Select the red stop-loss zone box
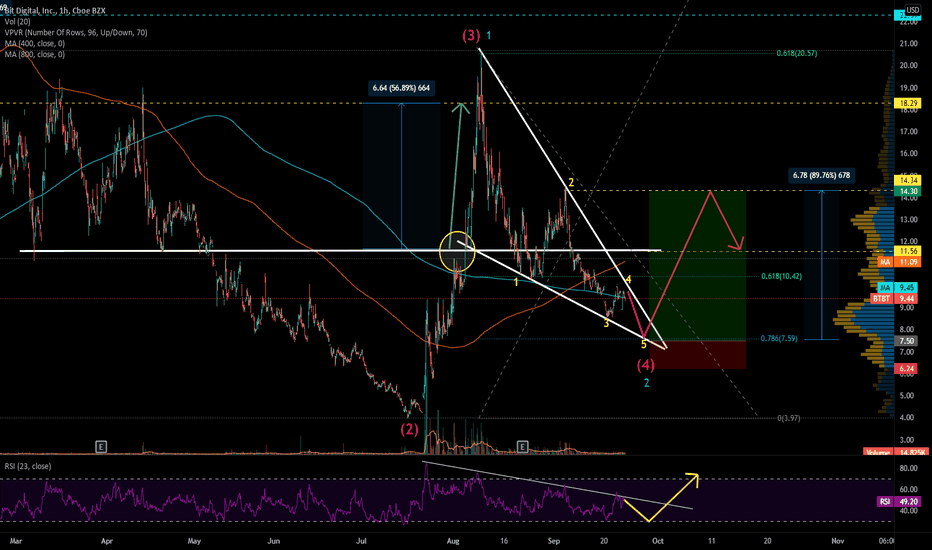932x550 pixels. 697,355
